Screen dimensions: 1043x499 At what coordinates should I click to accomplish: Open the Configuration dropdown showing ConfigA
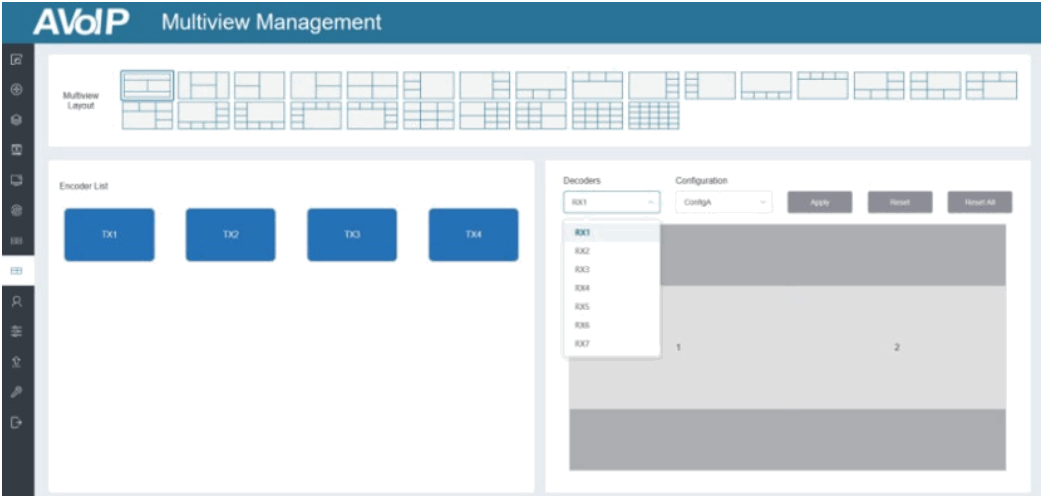pyautogui.click(x=724, y=202)
